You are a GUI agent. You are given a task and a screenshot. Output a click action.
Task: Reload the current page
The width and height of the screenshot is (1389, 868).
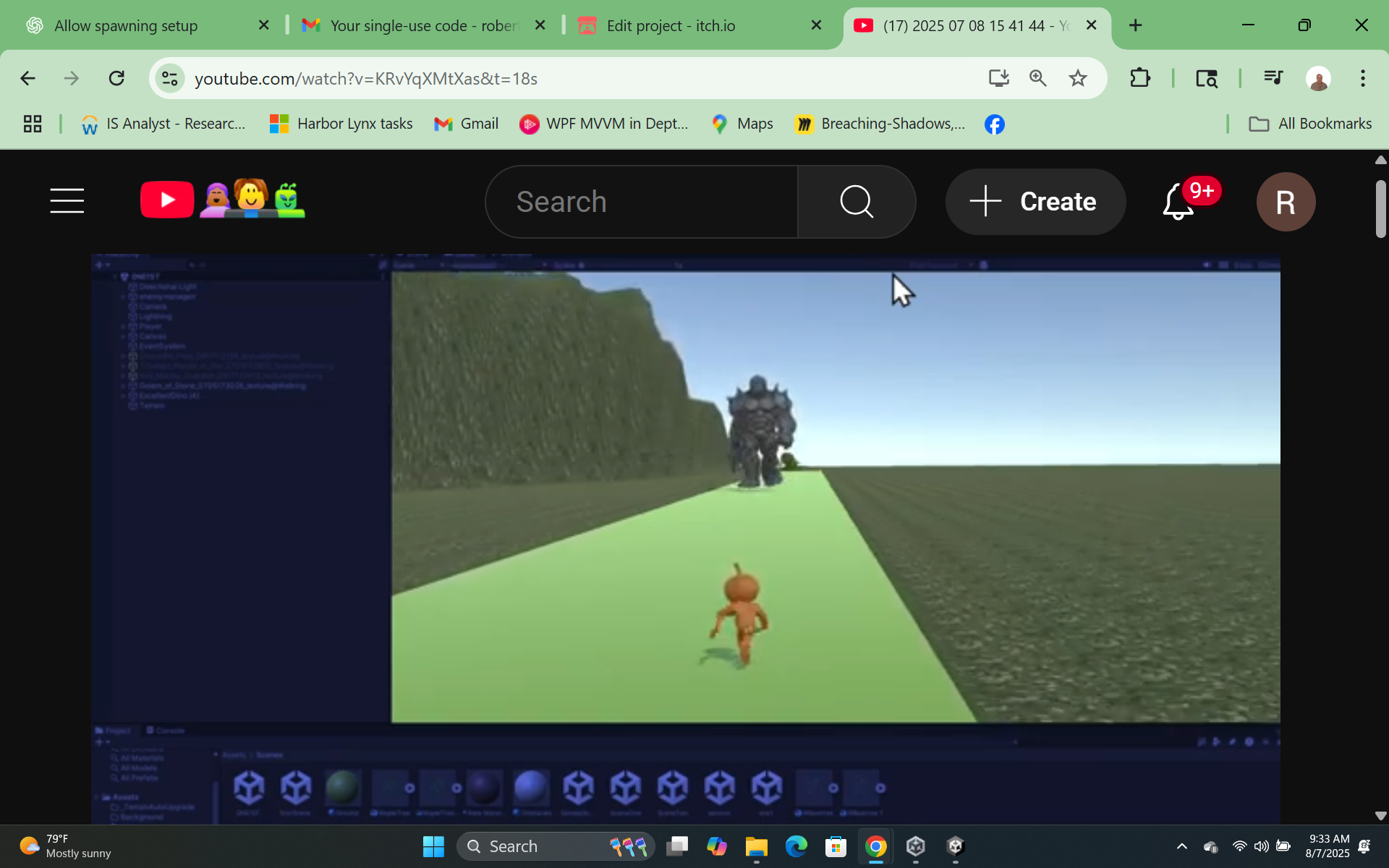coord(116,78)
